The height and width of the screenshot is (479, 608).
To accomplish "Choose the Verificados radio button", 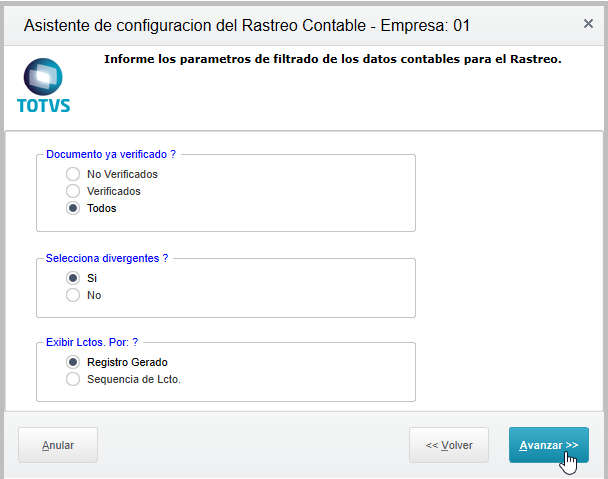I will coord(73,191).
